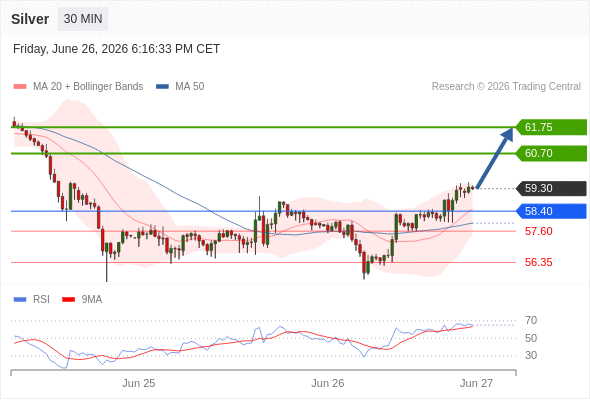
Task: Click the 58.40 pivot price tag
Action: pyautogui.click(x=551, y=211)
